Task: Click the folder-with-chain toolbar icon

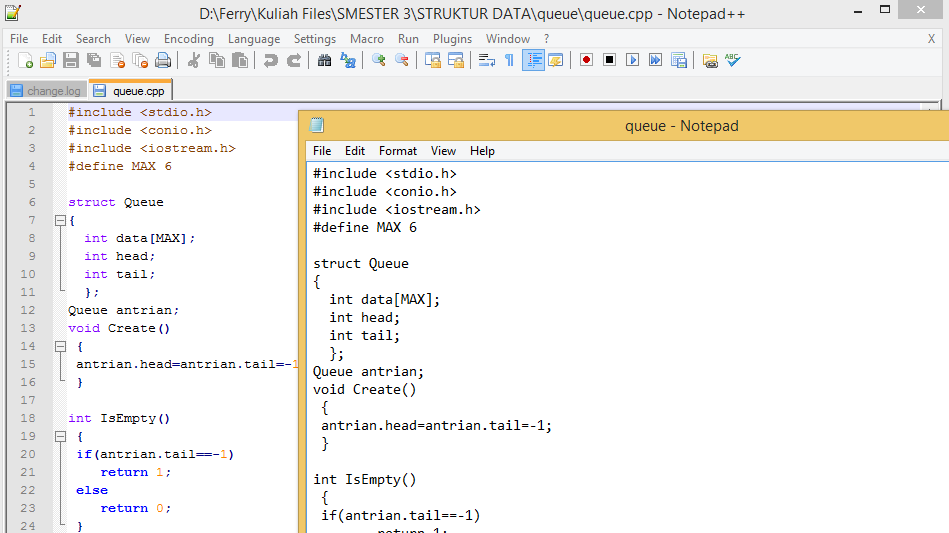Action: click(710, 60)
